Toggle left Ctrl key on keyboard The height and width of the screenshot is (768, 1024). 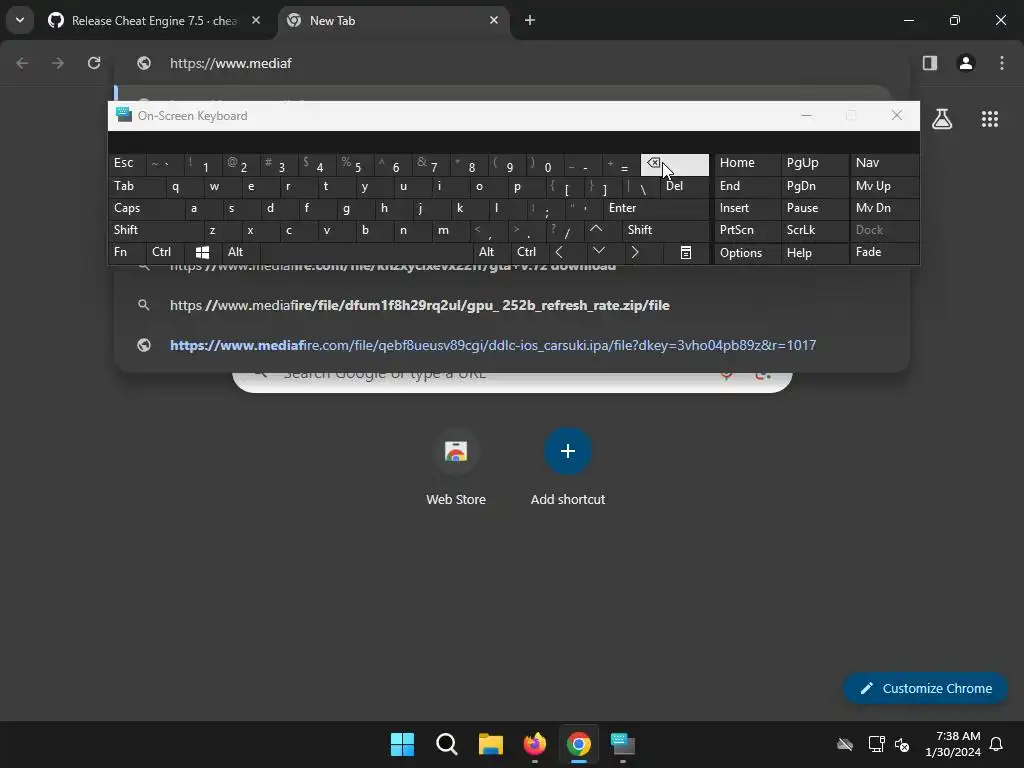(165, 252)
